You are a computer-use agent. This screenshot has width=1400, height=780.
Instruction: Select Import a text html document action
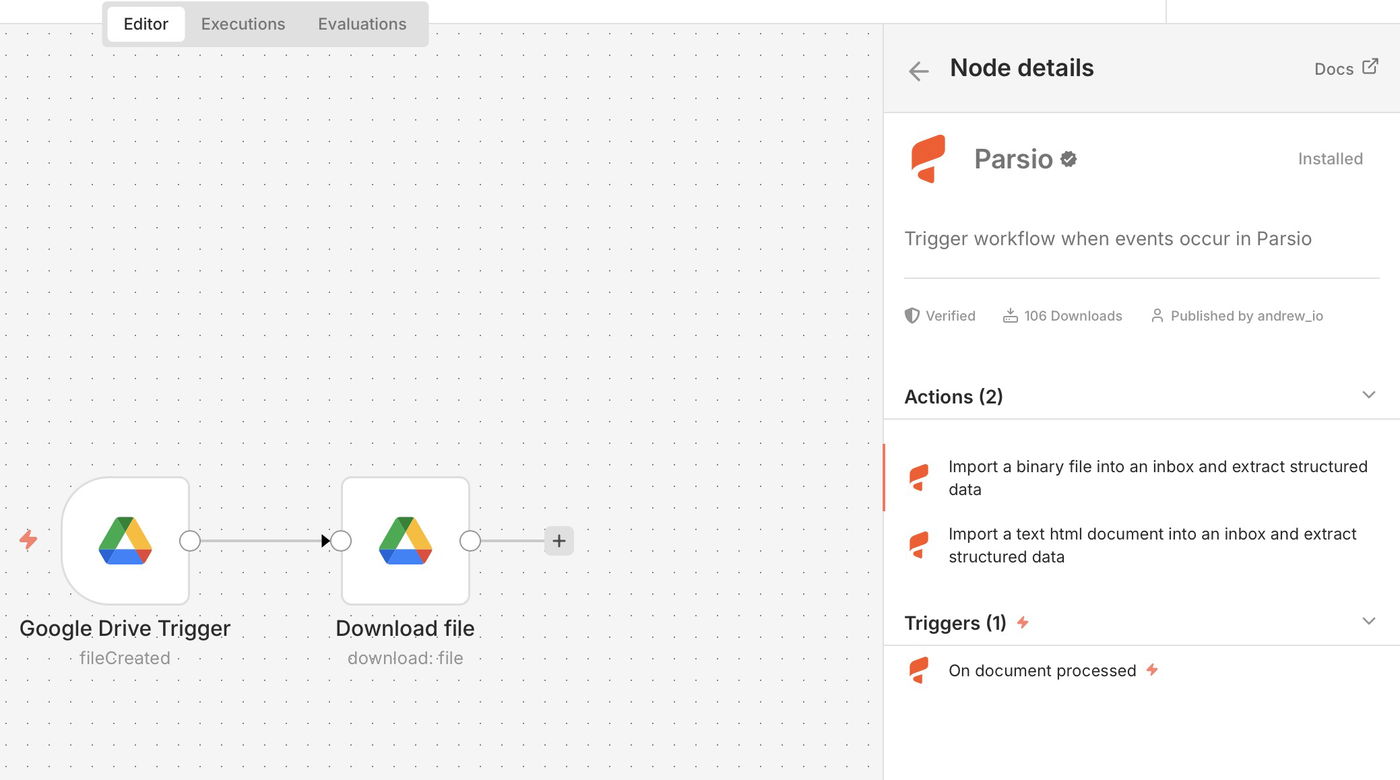click(x=1152, y=545)
